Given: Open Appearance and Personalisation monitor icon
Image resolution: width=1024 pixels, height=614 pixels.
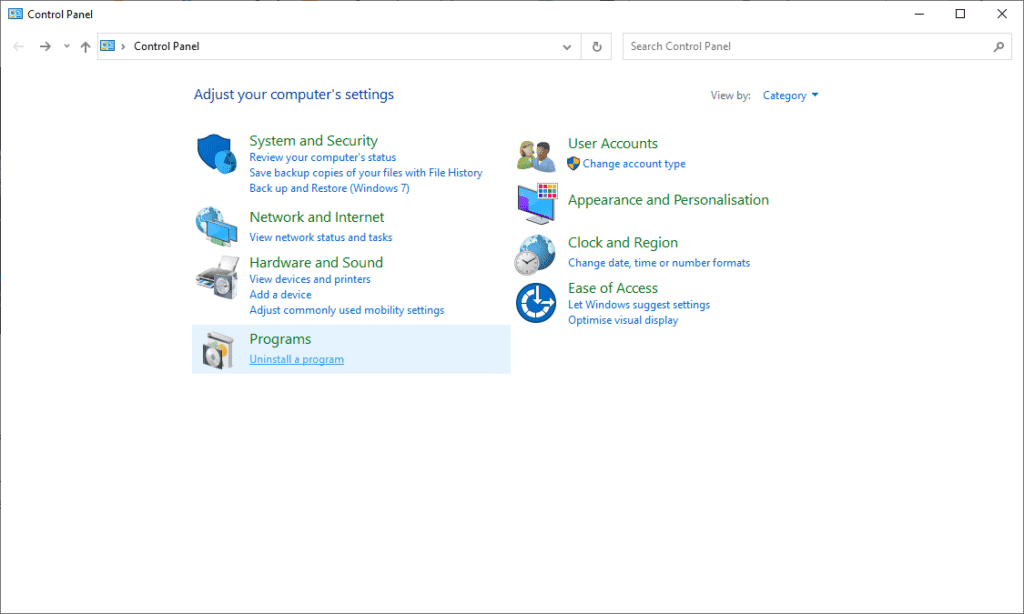Looking at the screenshot, I should (536, 202).
